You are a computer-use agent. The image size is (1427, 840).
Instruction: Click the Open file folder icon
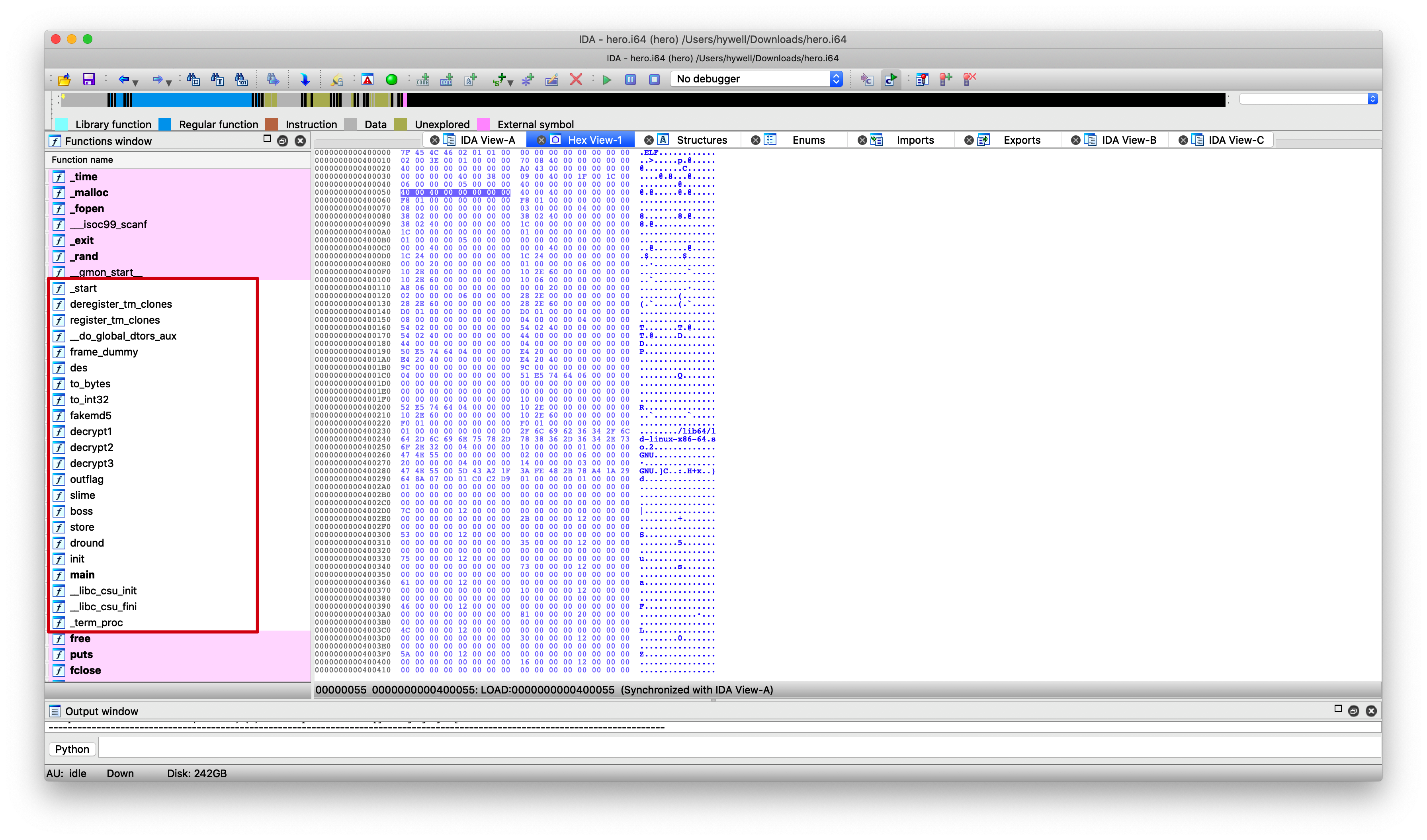click(x=65, y=80)
